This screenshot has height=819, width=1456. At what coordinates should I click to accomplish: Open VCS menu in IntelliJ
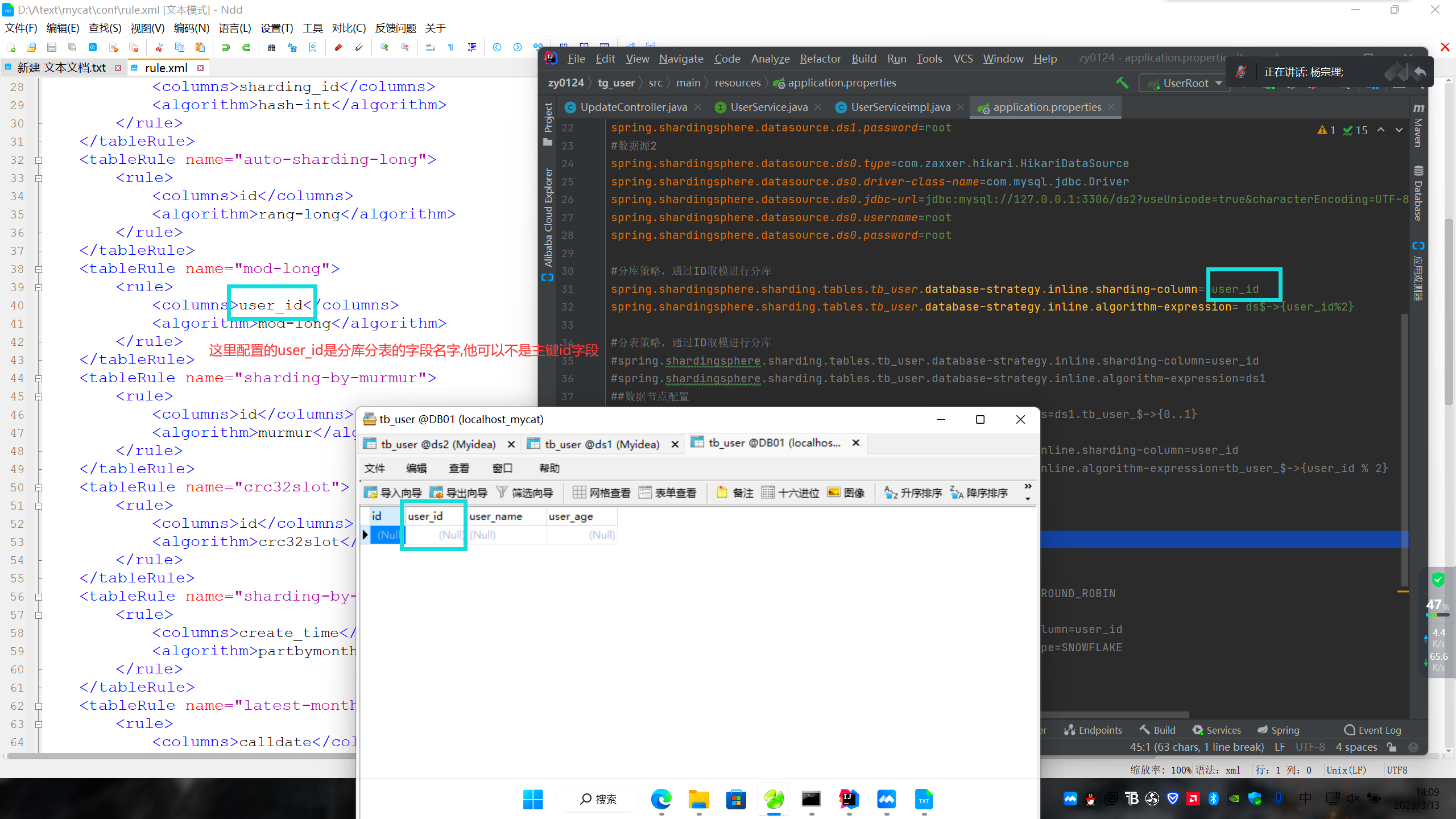point(963,59)
